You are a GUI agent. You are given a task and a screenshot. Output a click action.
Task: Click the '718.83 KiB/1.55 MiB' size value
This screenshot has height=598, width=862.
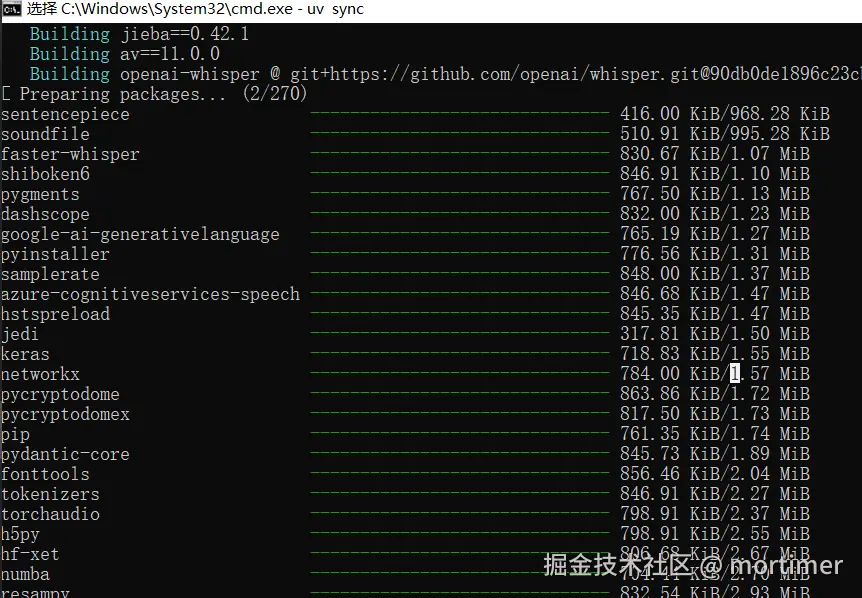pos(715,353)
